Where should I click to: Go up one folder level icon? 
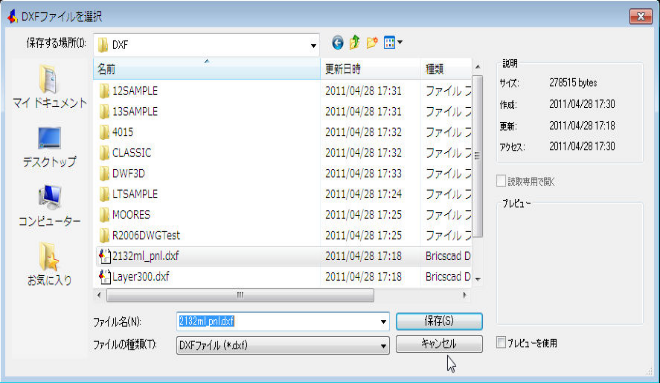click(354, 43)
